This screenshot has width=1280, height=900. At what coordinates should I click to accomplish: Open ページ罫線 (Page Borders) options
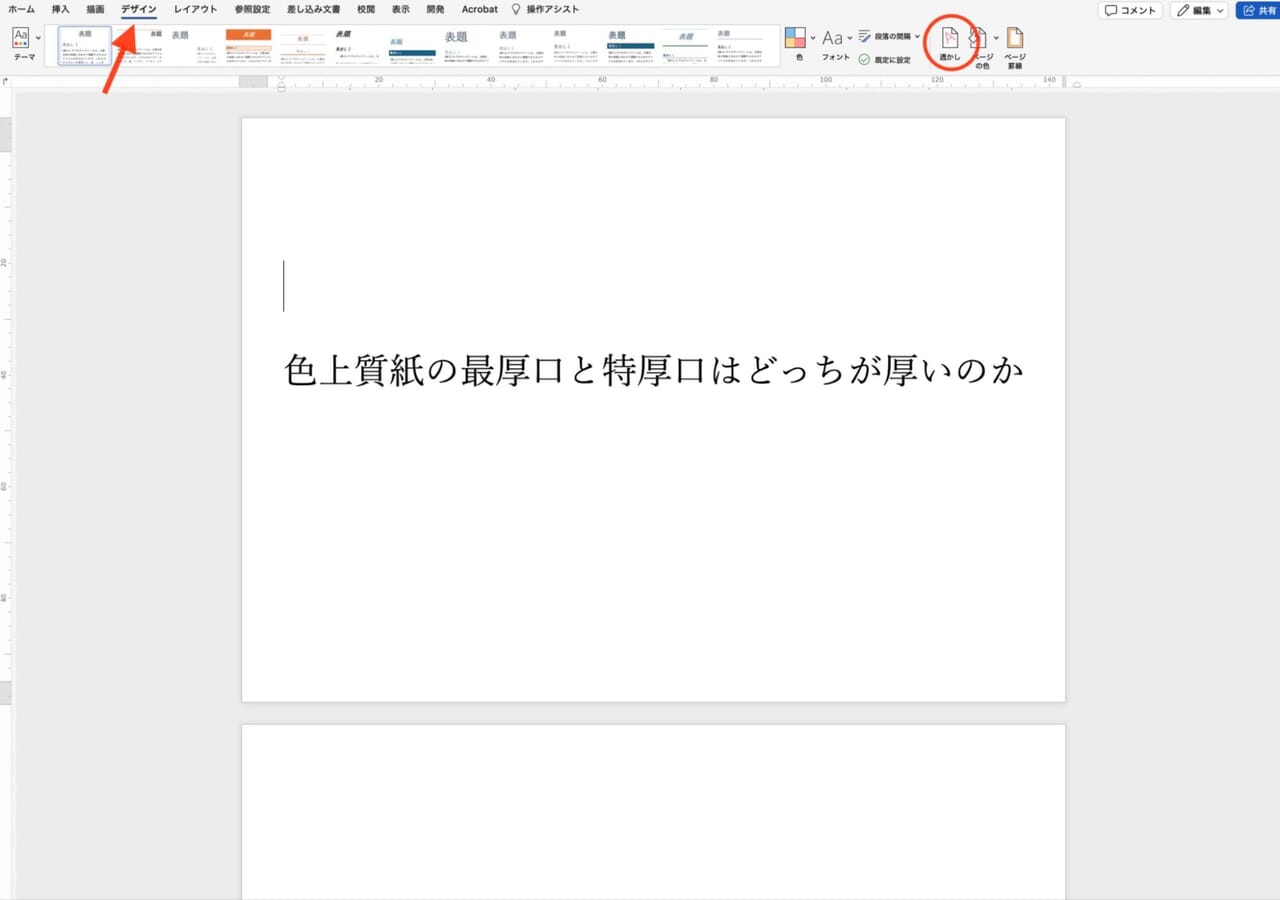coord(1014,42)
